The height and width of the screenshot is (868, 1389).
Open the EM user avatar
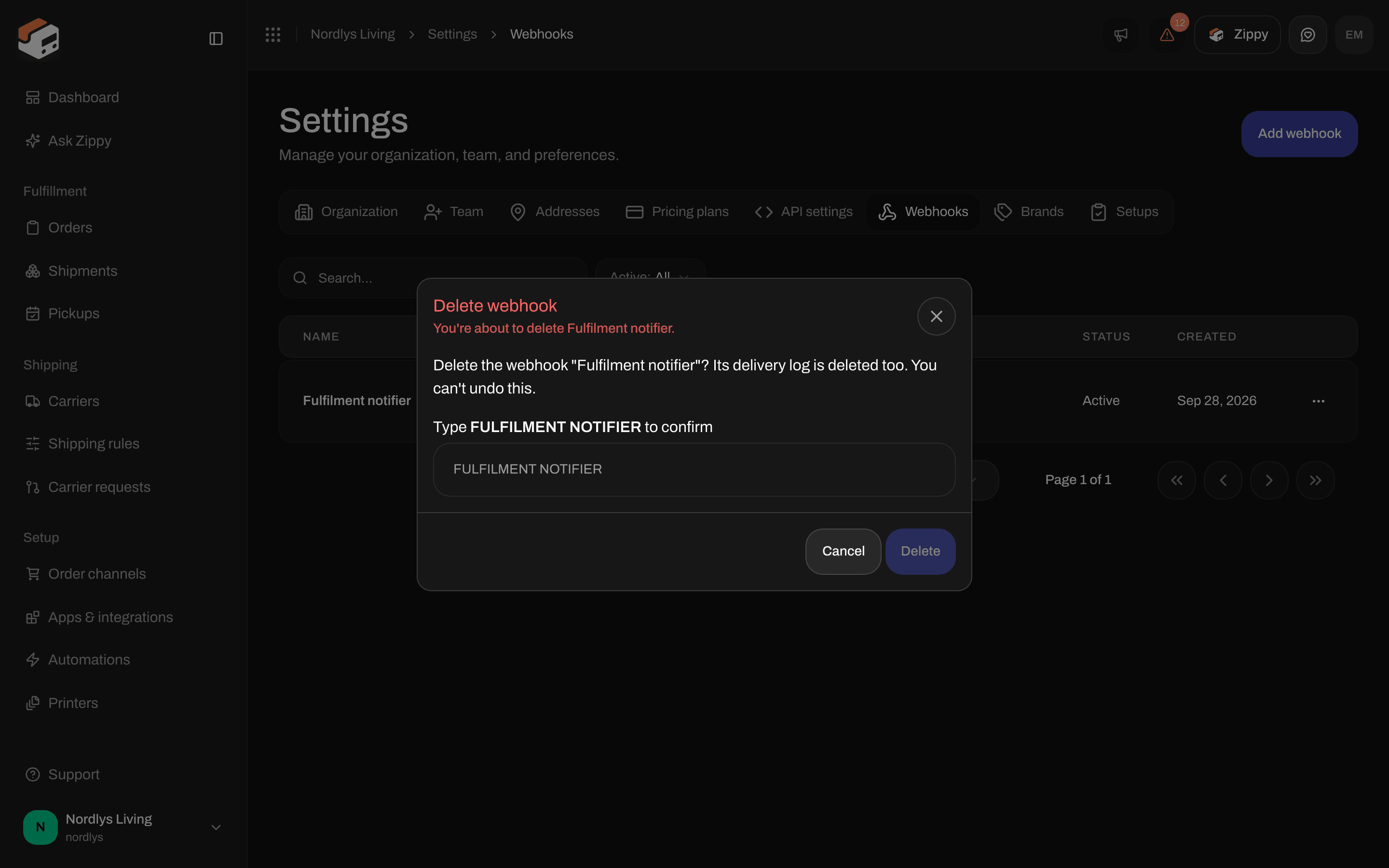click(1354, 34)
